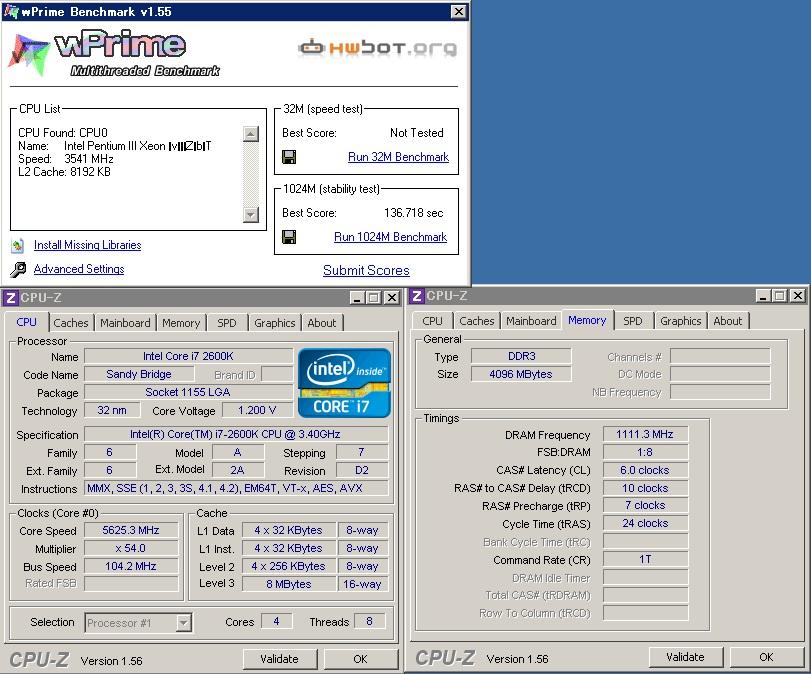Click the save icon for the 32M benchmark

click(x=289, y=157)
